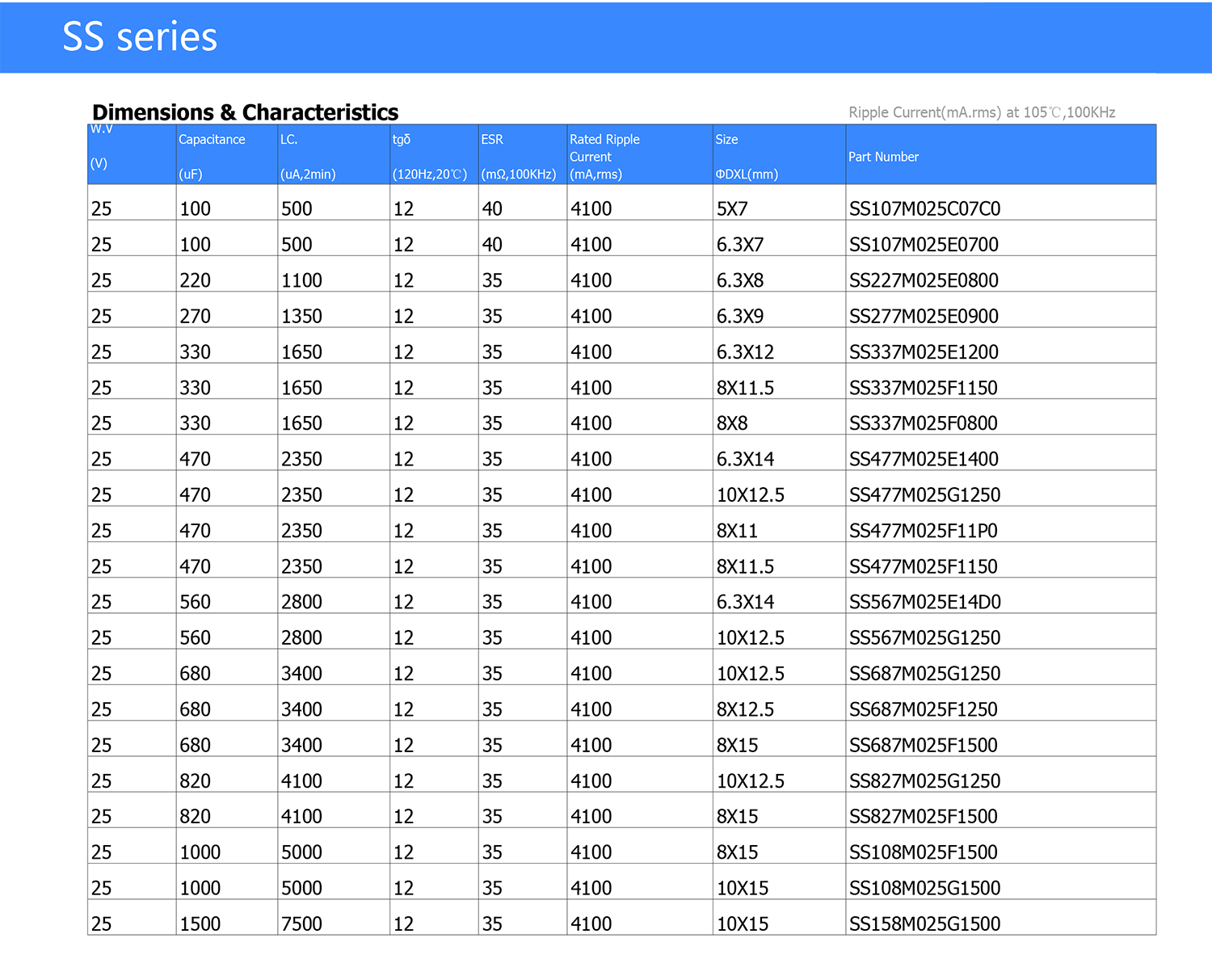Select part number SS108M025G1500
This screenshot has width=1212, height=980.
click(924, 888)
